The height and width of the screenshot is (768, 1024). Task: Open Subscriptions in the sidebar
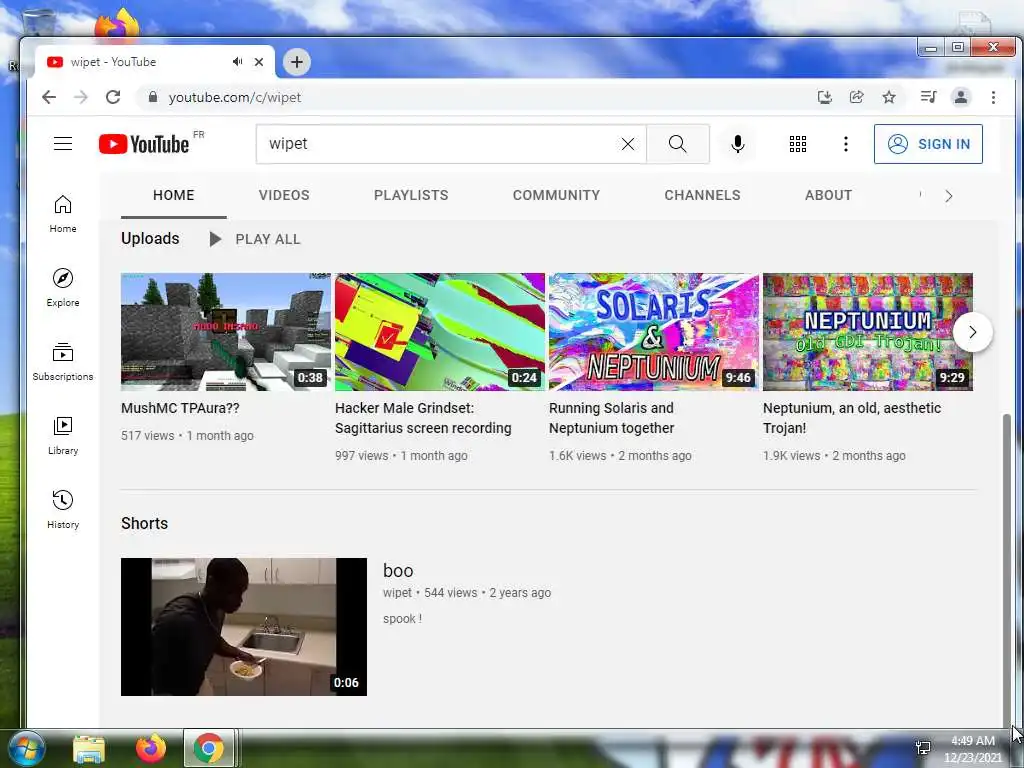[63, 362]
